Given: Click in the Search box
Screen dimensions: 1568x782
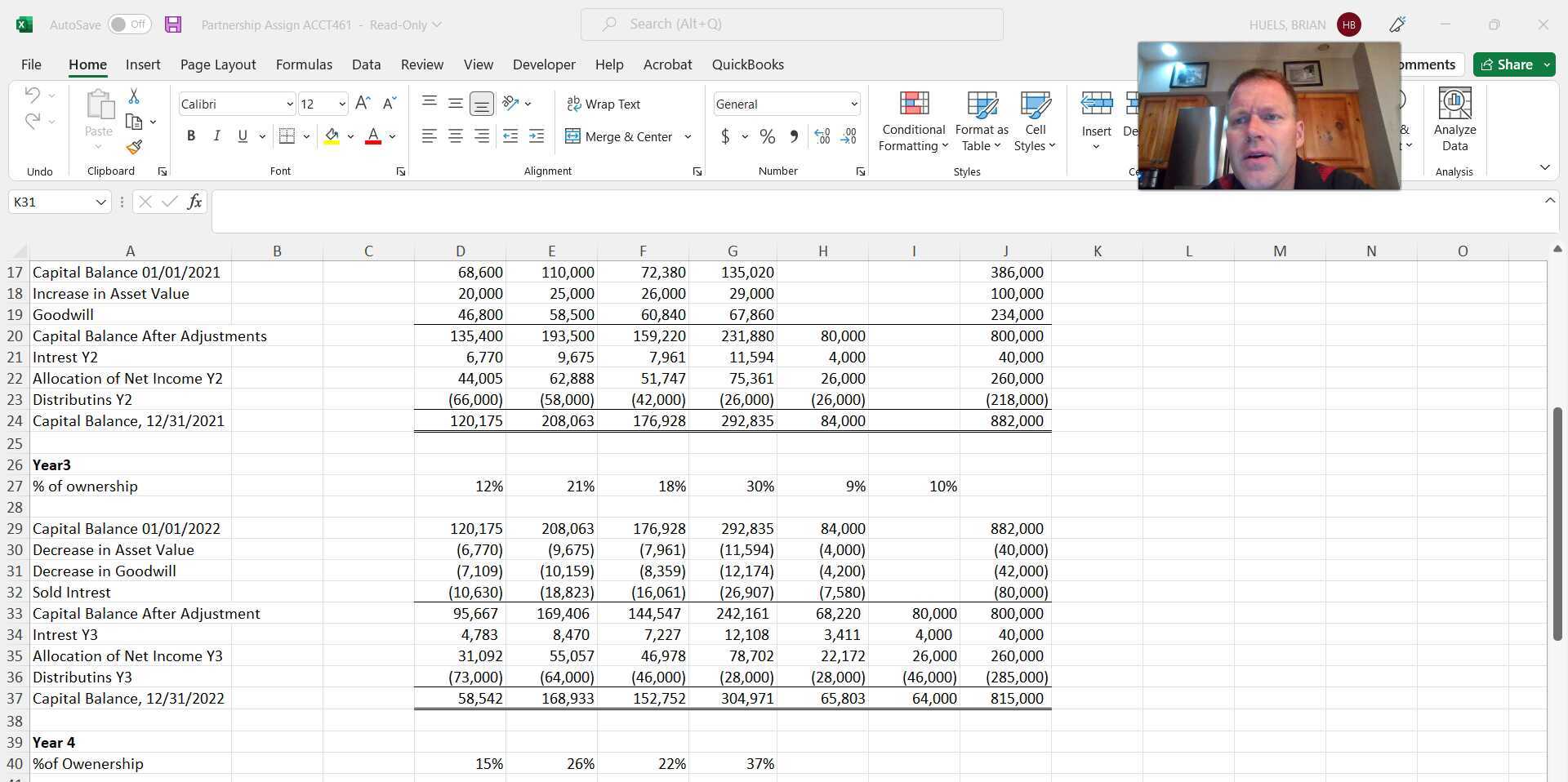Looking at the screenshot, I should 791,24.
